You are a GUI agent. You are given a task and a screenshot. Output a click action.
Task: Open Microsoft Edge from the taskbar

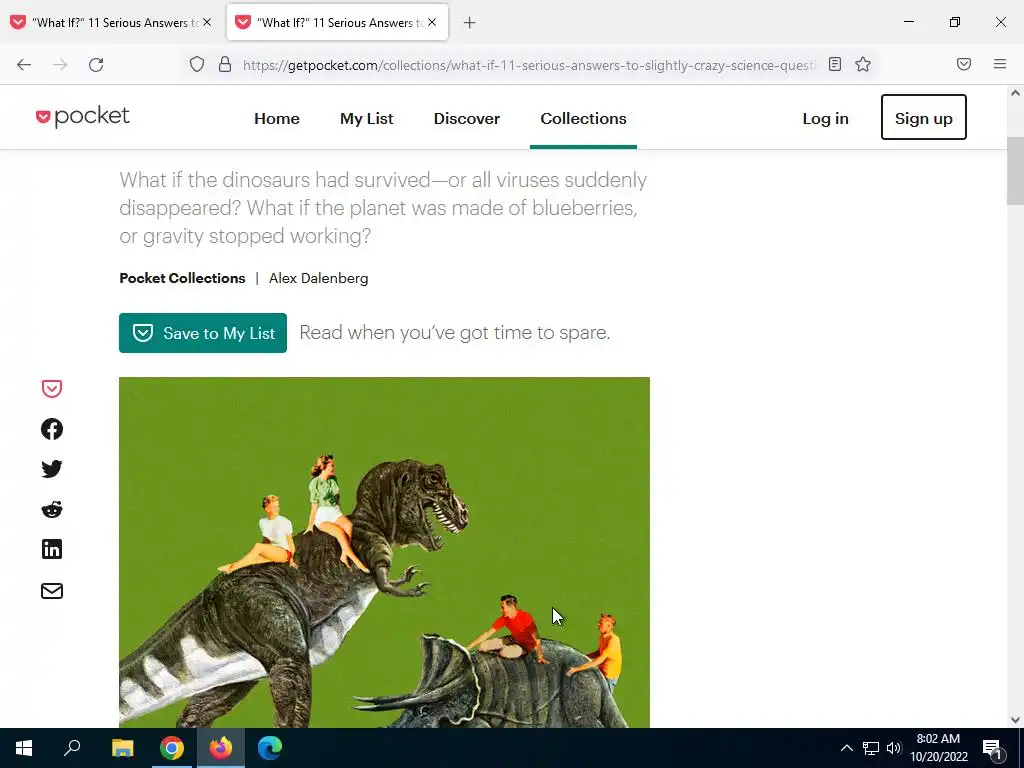click(270, 748)
